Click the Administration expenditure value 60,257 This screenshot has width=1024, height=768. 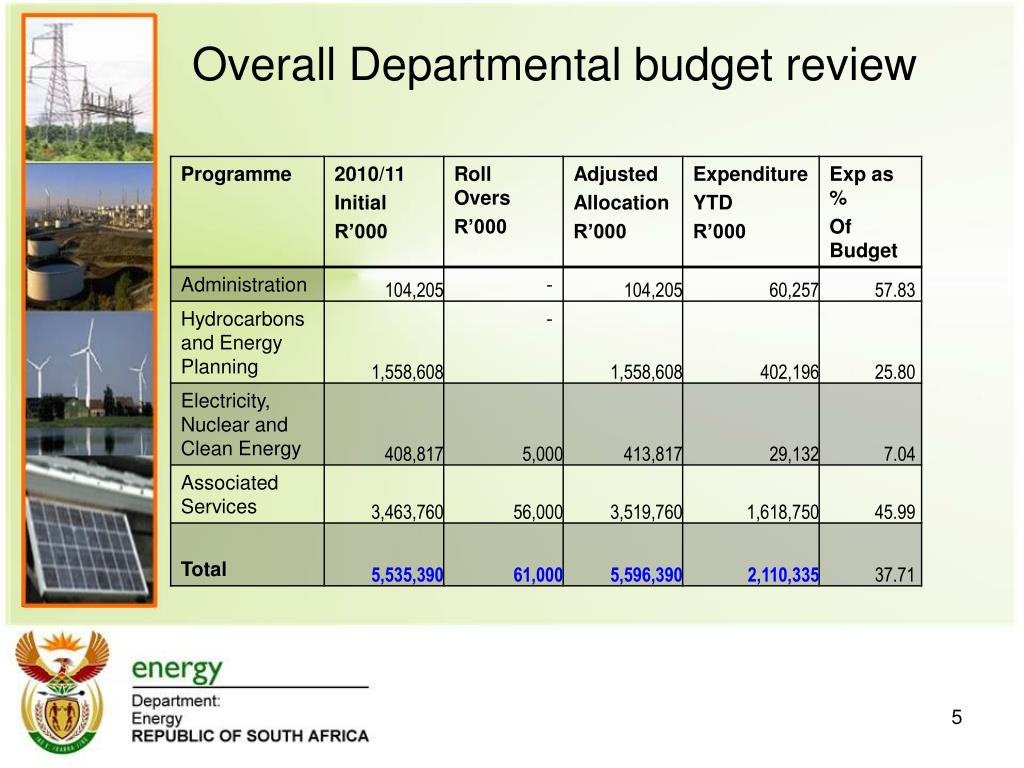[x=793, y=290]
